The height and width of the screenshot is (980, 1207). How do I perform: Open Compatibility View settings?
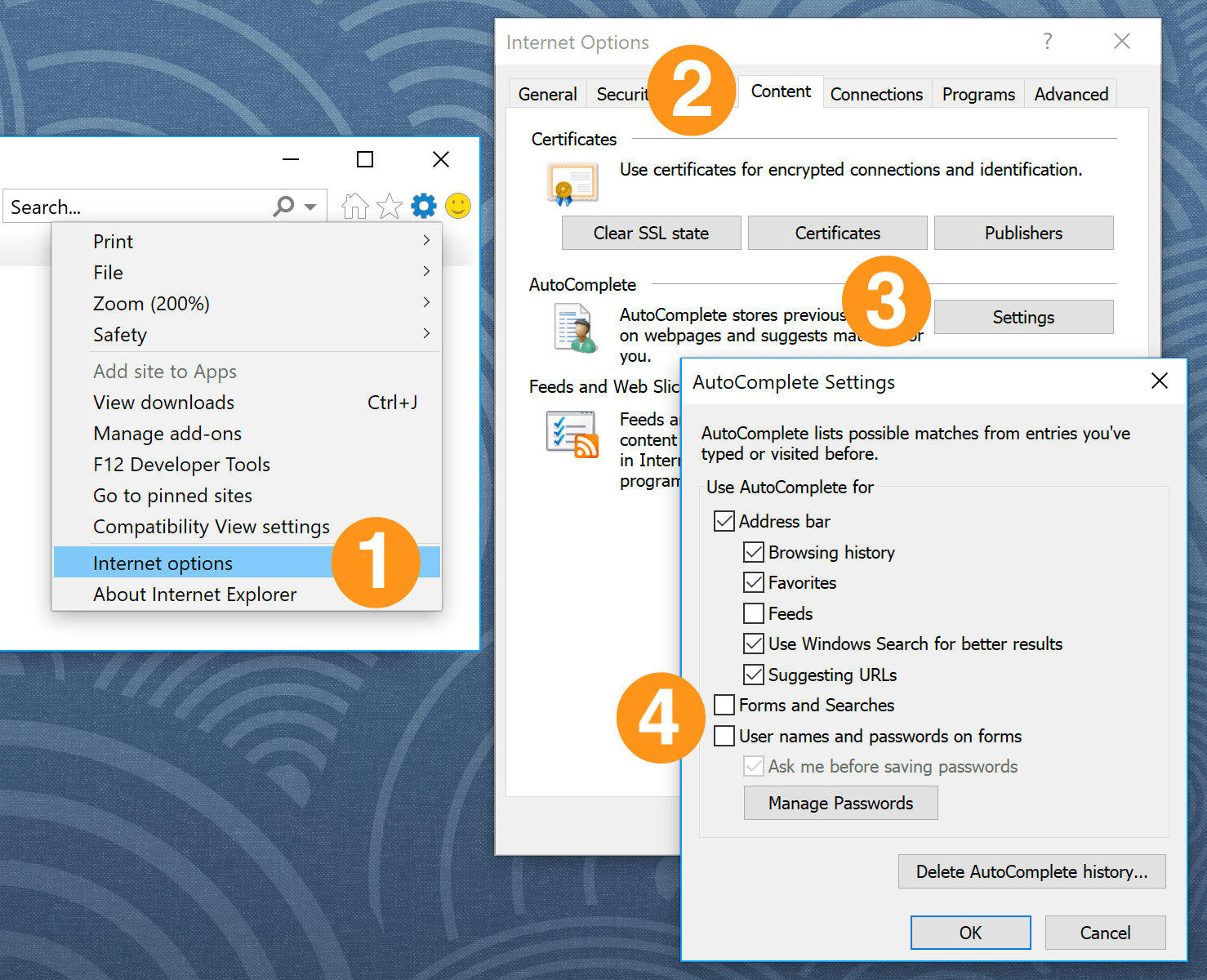[247, 527]
